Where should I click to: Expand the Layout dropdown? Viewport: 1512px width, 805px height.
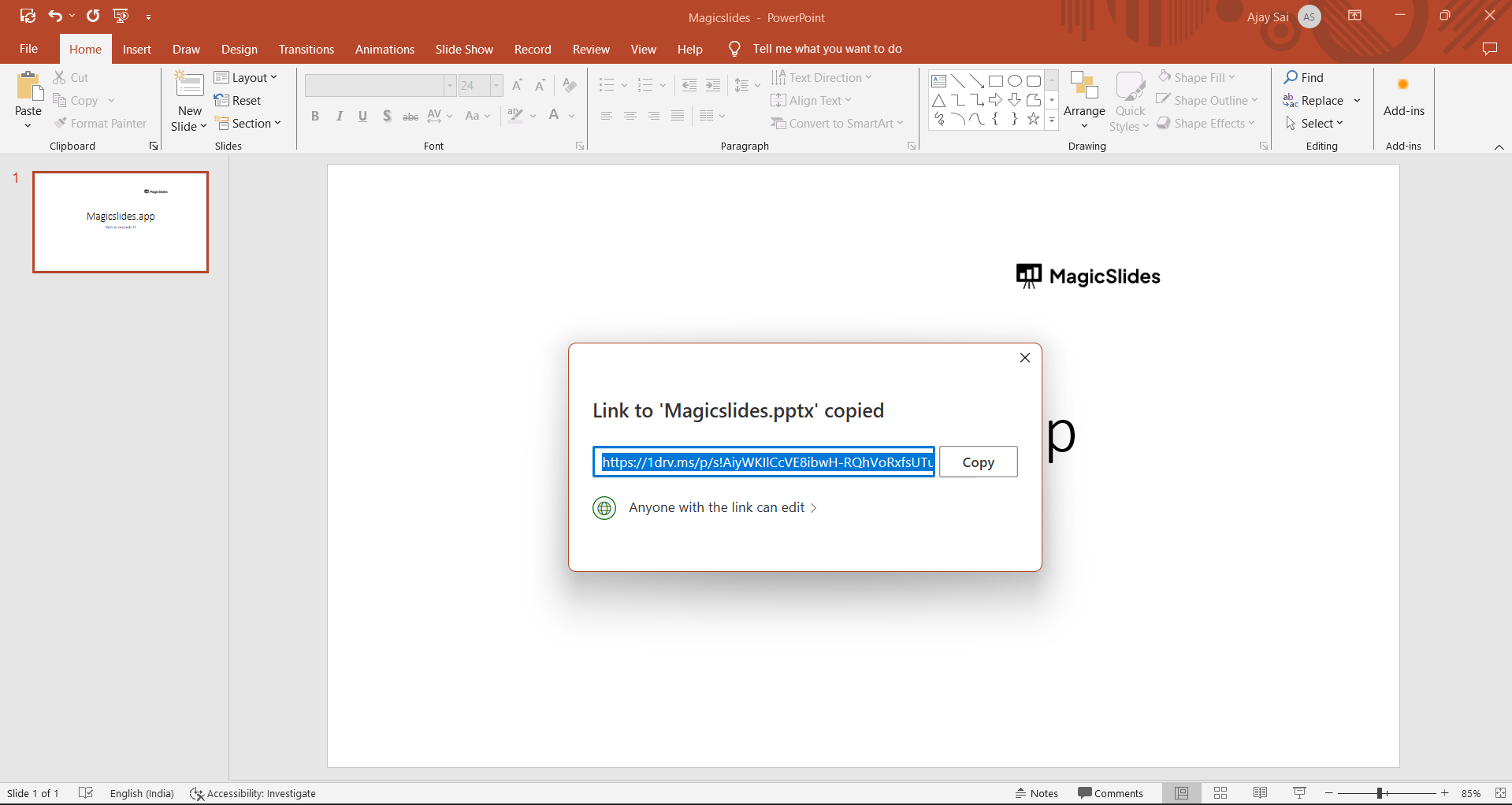pos(246,77)
